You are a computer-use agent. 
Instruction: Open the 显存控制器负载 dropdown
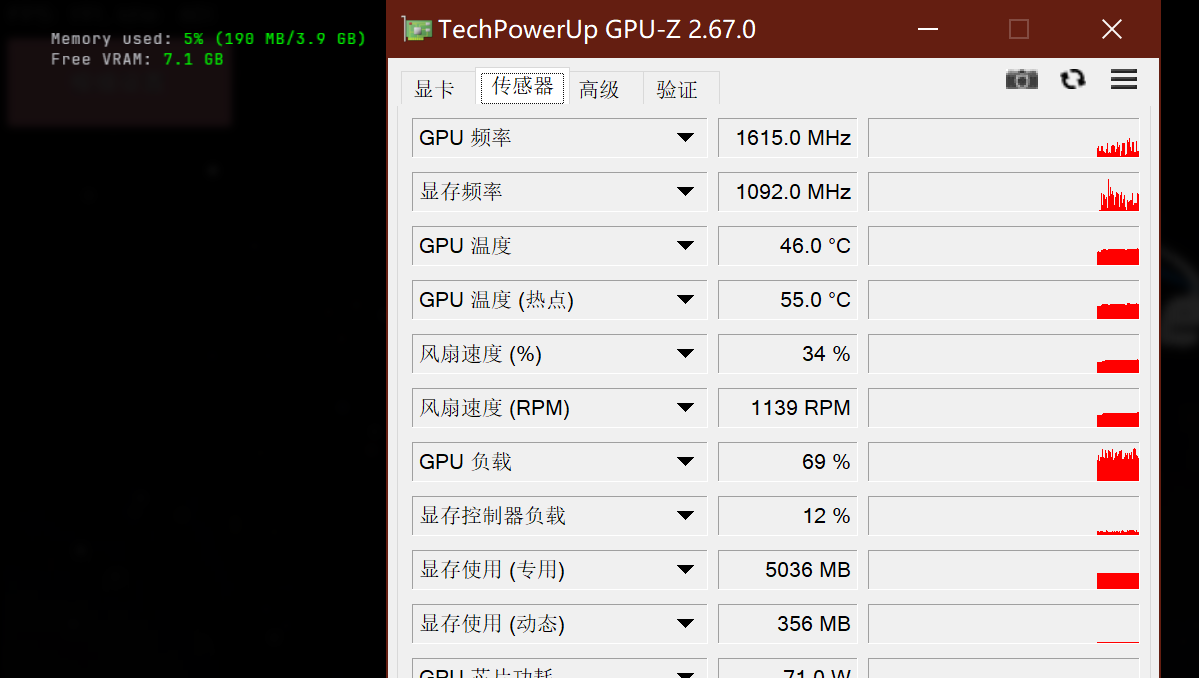(685, 515)
